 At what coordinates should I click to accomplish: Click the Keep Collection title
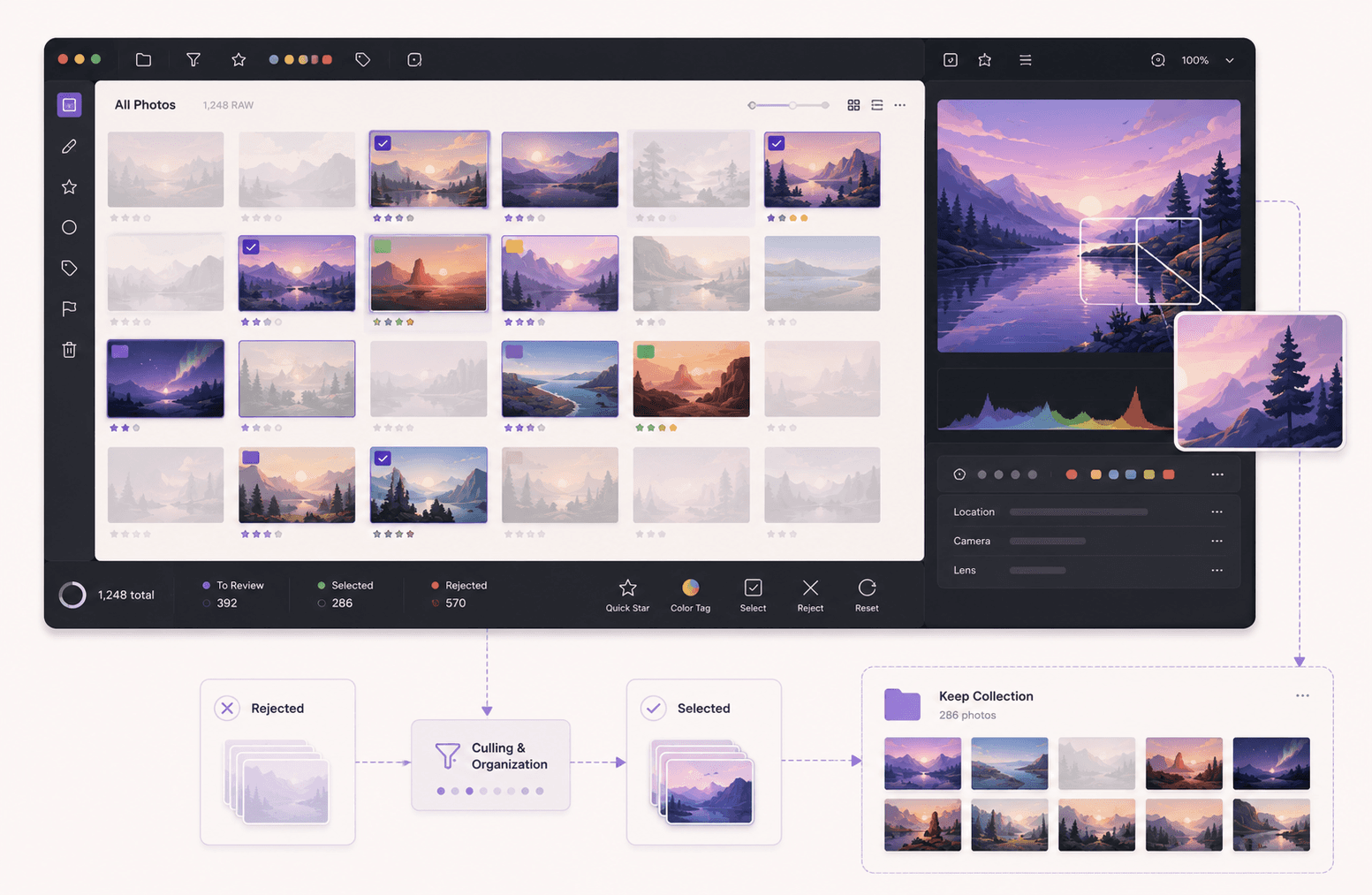click(986, 696)
